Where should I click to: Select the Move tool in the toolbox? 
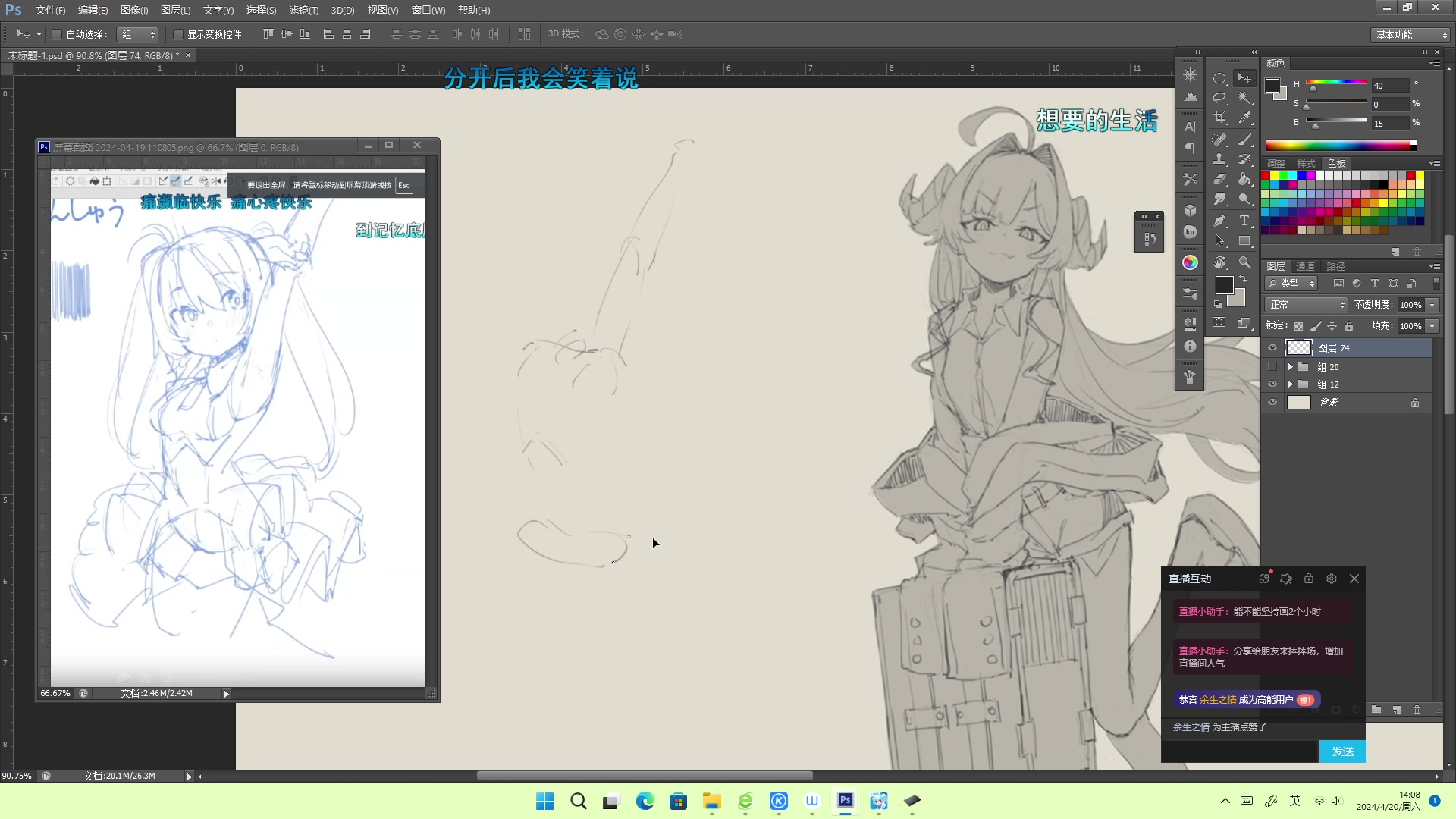[1244, 78]
